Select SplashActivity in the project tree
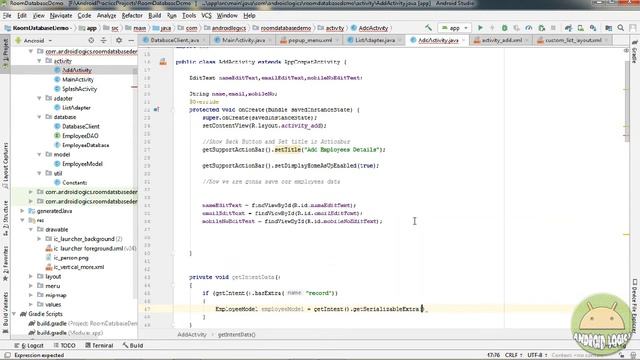Image resolution: width=640 pixels, height=360 pixels. click(79, 89)
